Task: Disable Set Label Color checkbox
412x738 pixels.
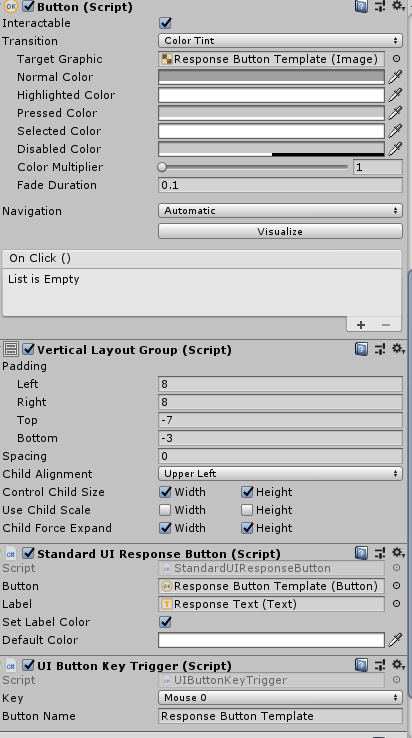Action: (x=165, y=622)
